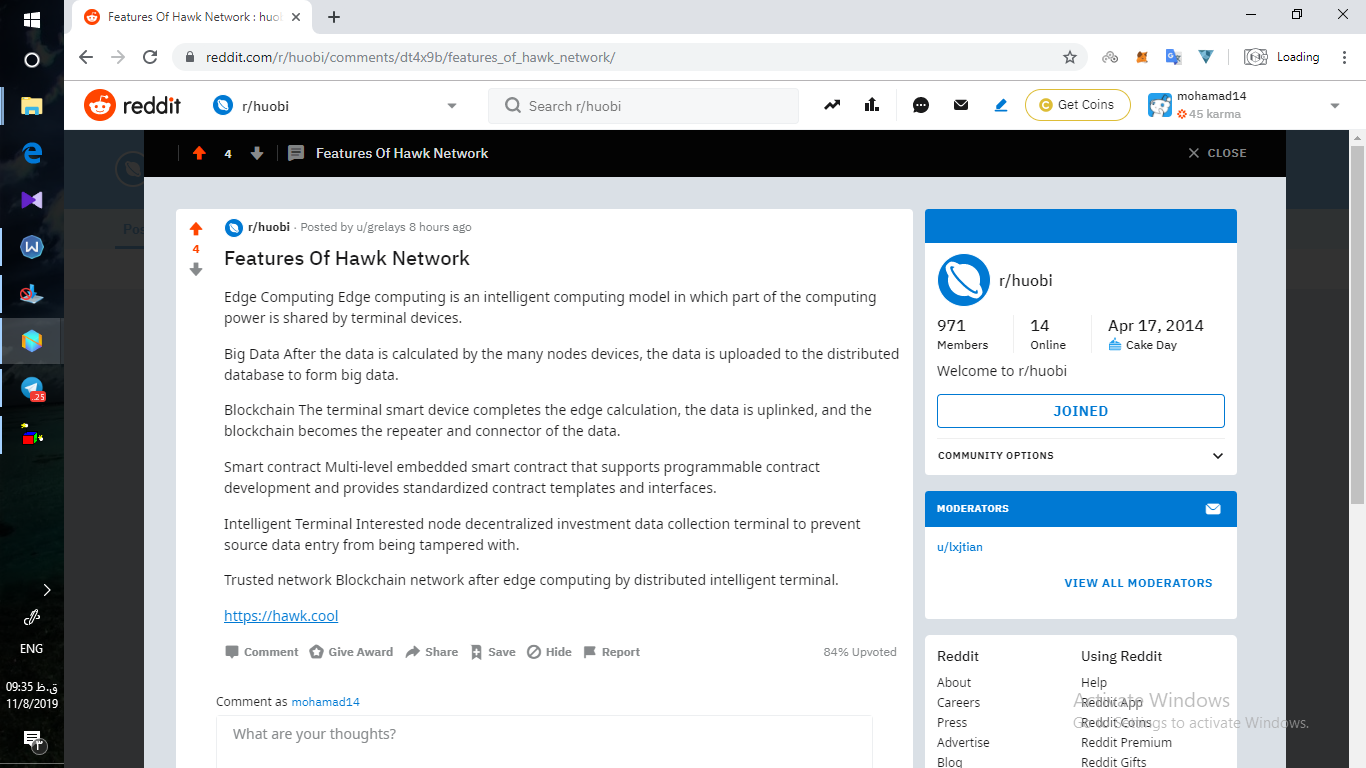Viewport: 1366px width, 768px height.
Task: Open the r/huobi community dropdown
Action: 335,106
